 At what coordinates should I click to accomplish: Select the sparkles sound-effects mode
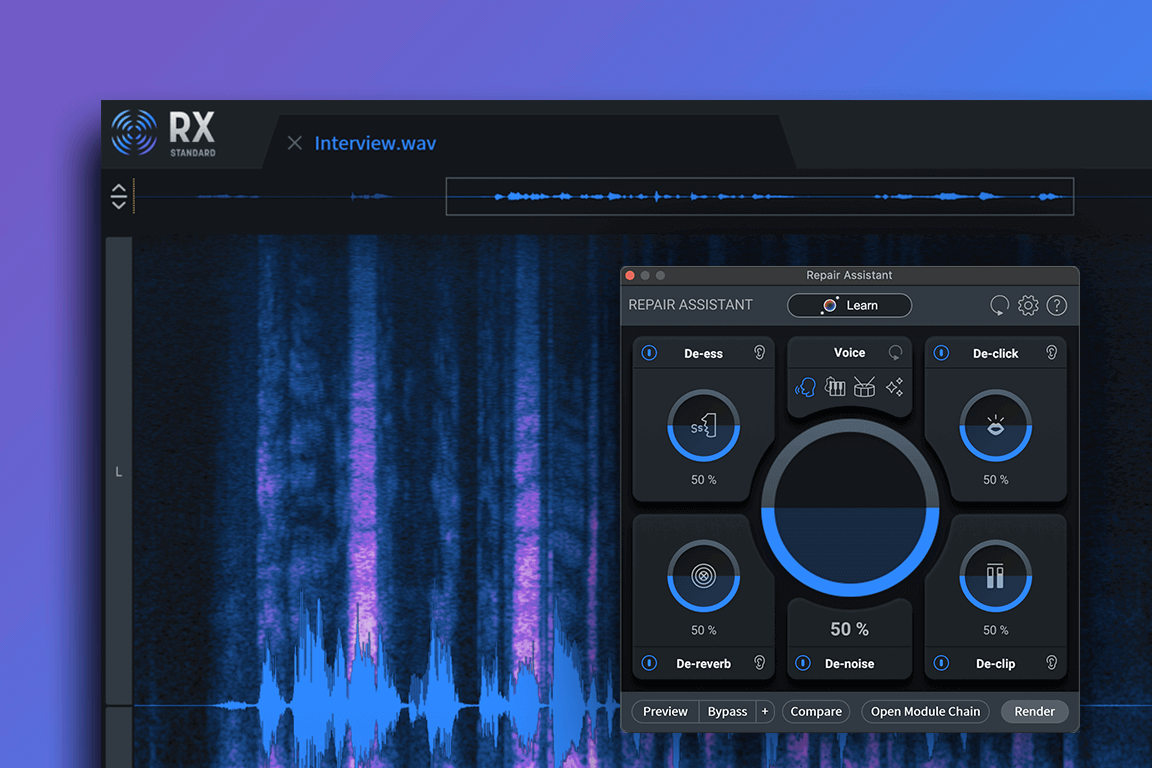click(894, 387)
